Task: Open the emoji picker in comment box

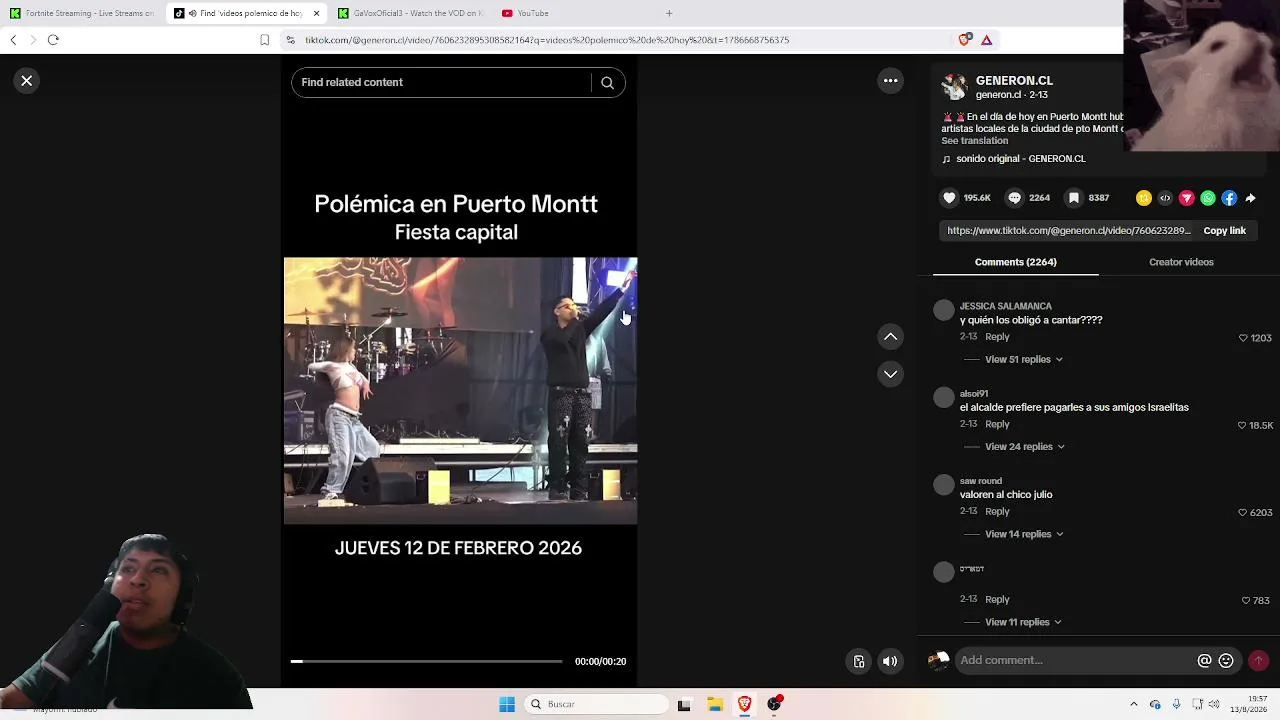Action: coord(1226,660)
